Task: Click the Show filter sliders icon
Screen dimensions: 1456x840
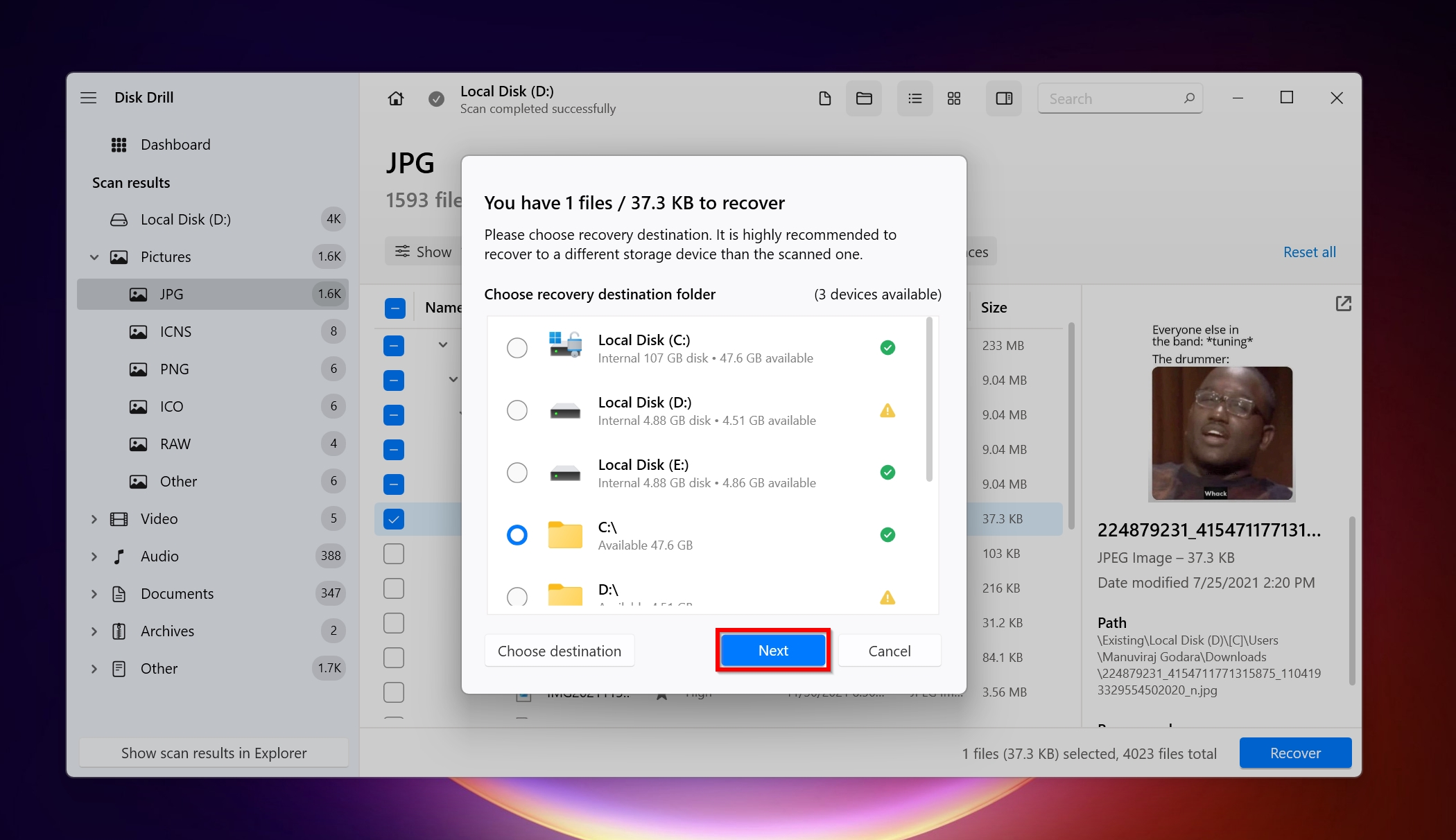Action: tap(402, 252)
